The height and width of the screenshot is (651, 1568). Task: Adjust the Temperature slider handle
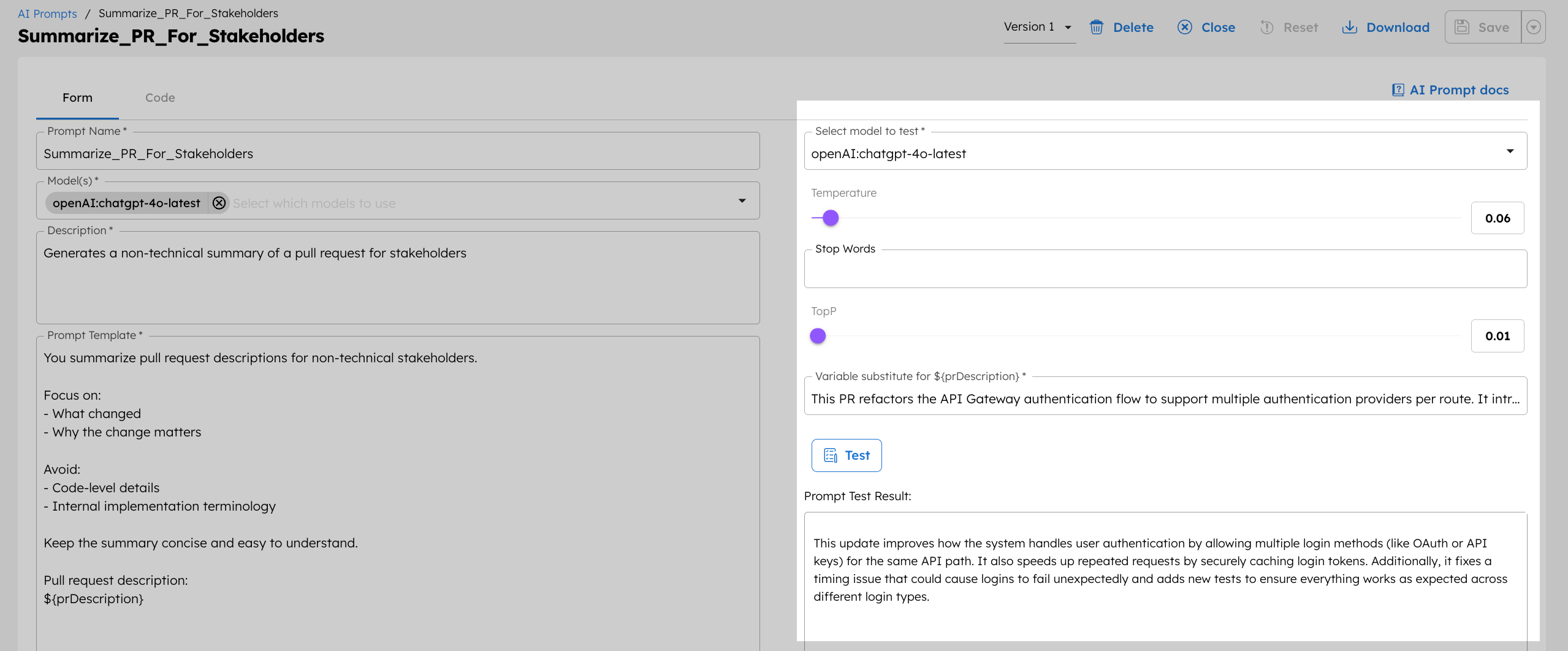coord(830,218)
